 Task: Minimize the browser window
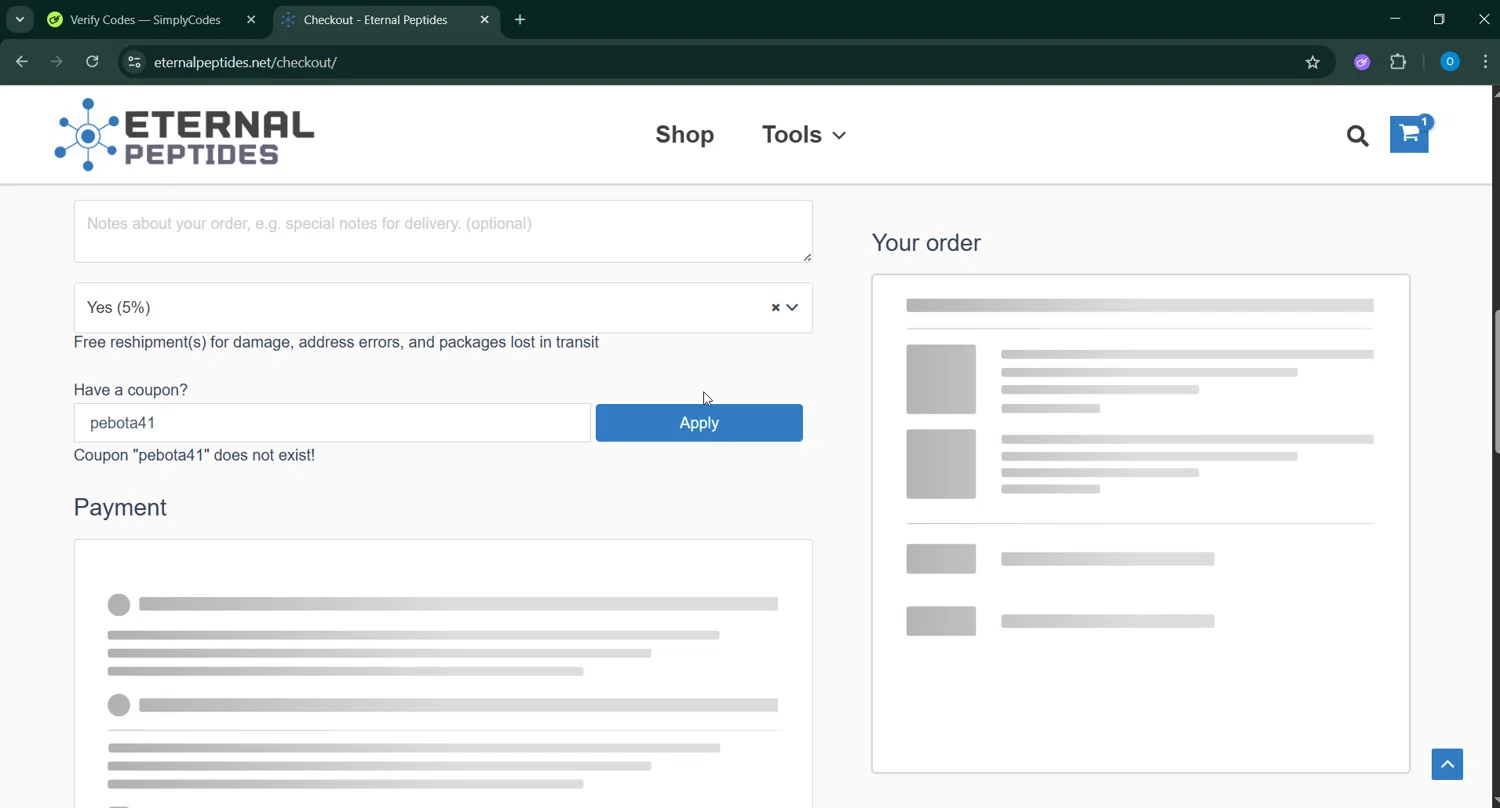click(x=1395, y=19)
